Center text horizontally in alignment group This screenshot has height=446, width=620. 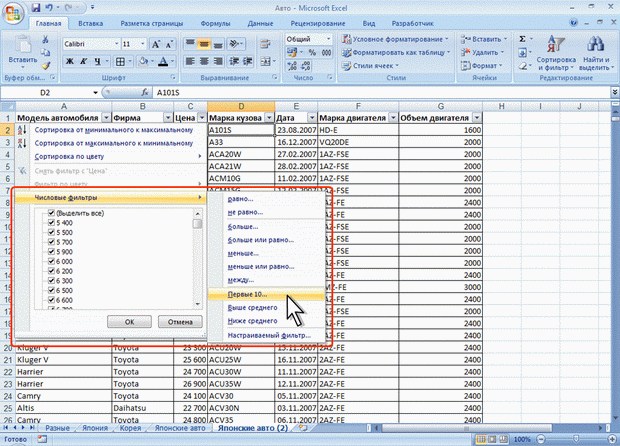tap(204, 61)
